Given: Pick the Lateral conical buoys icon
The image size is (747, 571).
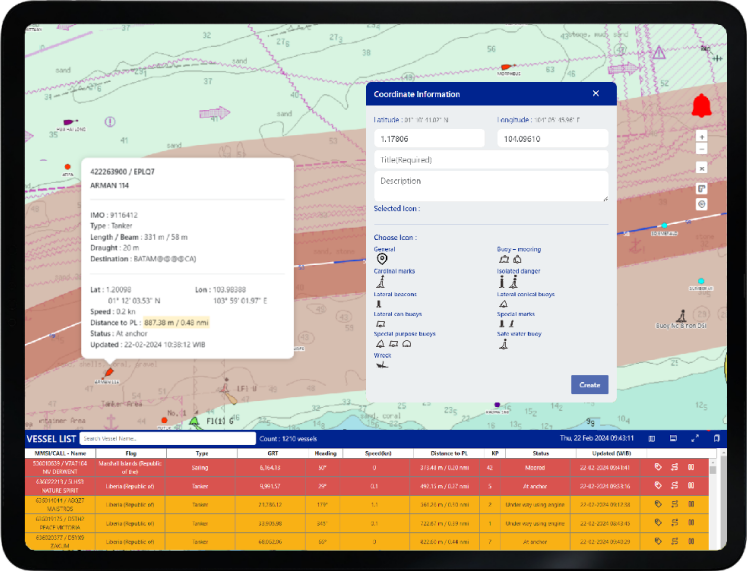Looking at the screenshot, I should point(503,303).
